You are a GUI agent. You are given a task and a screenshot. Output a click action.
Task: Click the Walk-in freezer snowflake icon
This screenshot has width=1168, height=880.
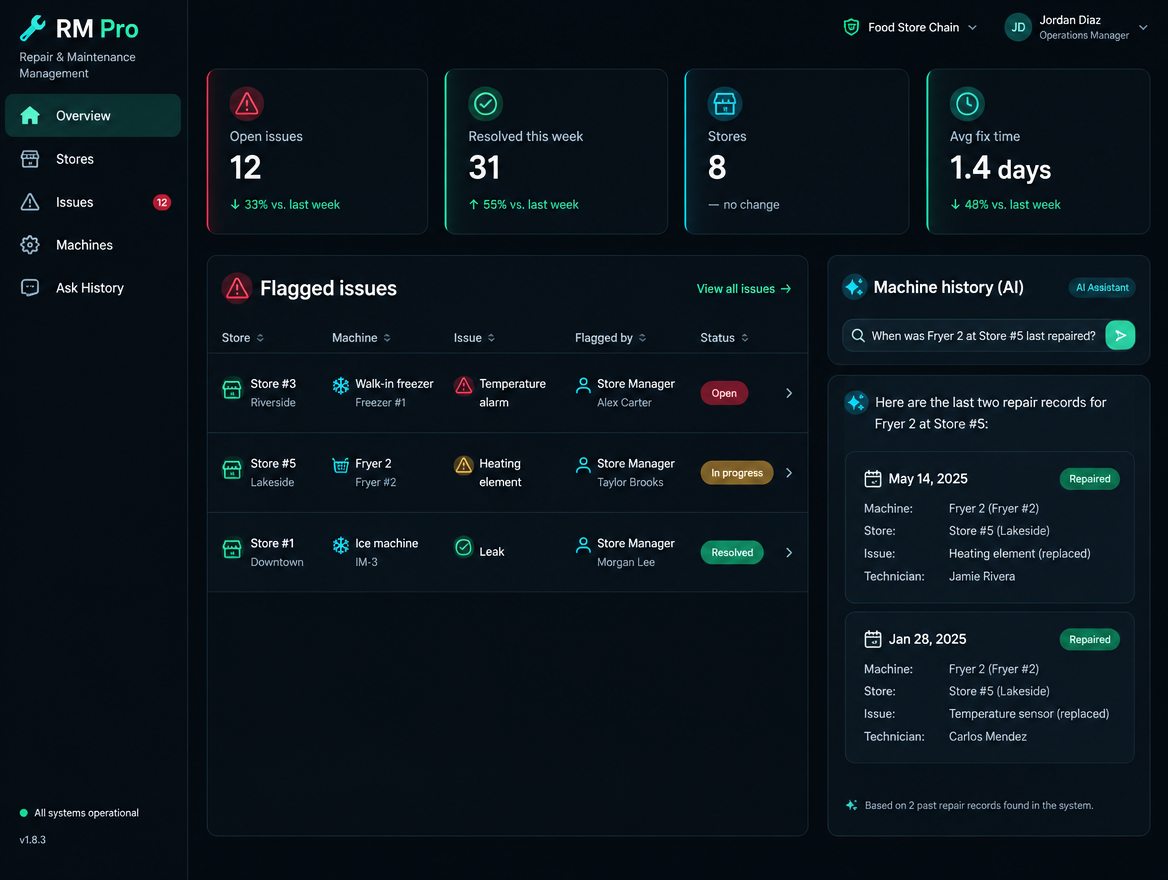pyautogui.click(x=340, y=385)
